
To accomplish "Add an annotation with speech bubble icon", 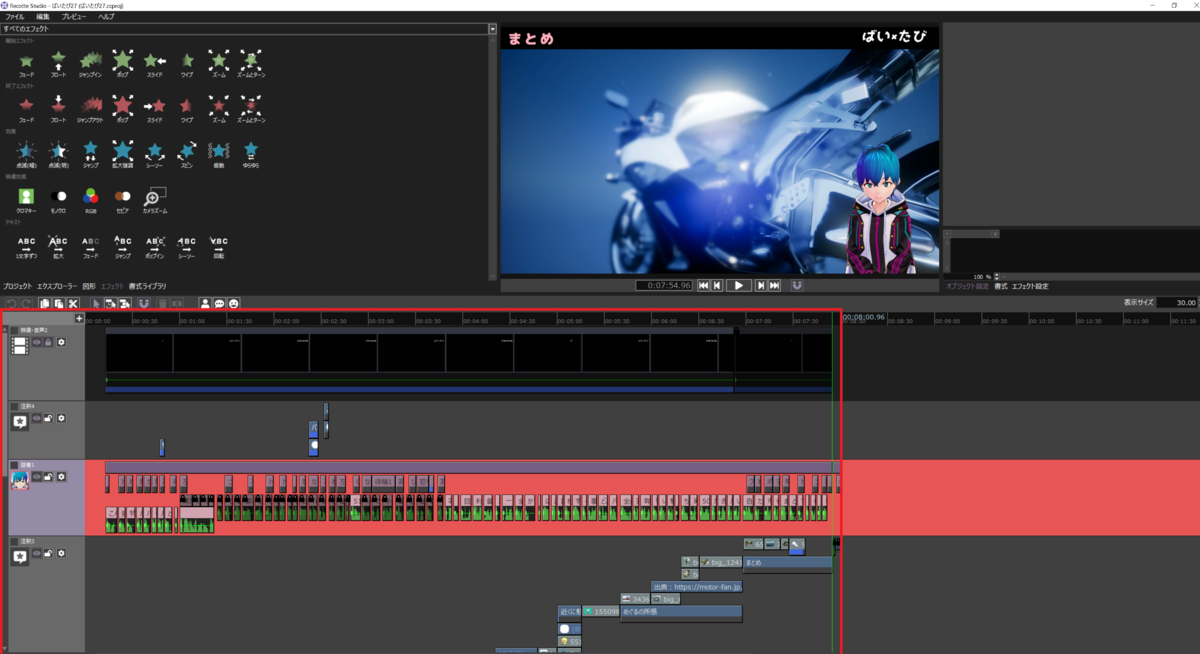I will 219,303.
